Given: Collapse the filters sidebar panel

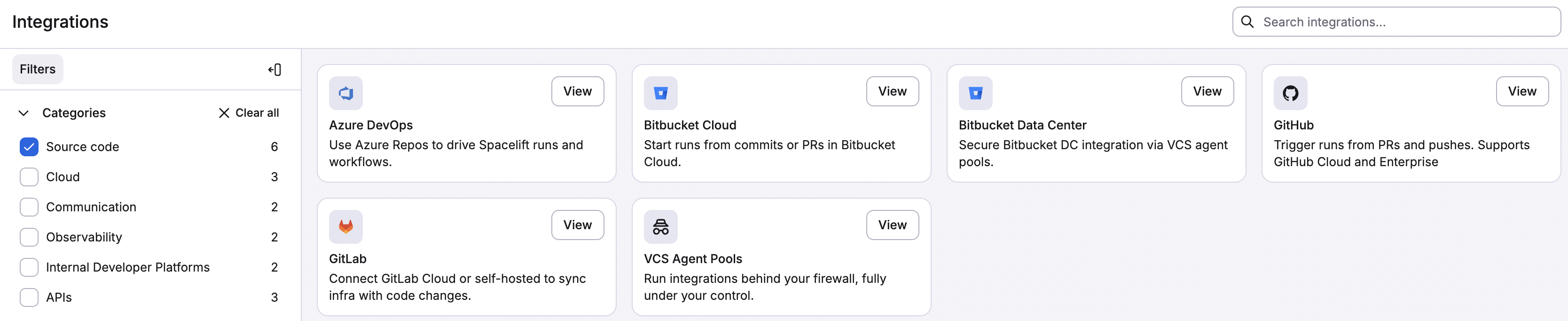Looking at the screenshot, I should point(274,70).
